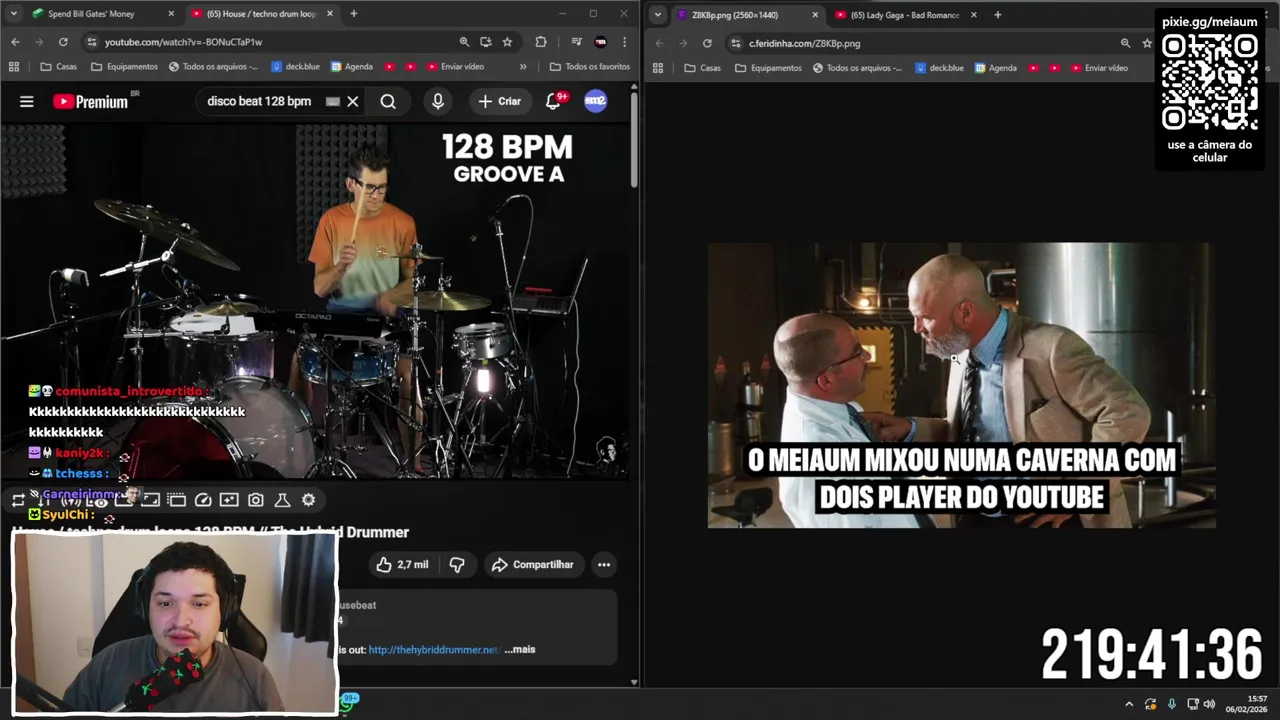This screenshot has height=720, width=1280.
Task: Open Extensions puzzle icon in left browser
Action: click(x=541, y=42)
